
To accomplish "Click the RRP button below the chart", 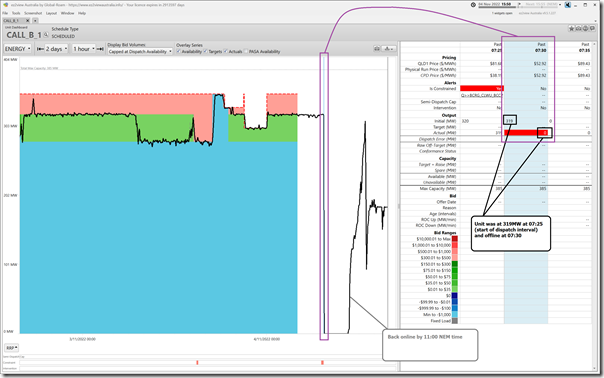I will 12,348.
